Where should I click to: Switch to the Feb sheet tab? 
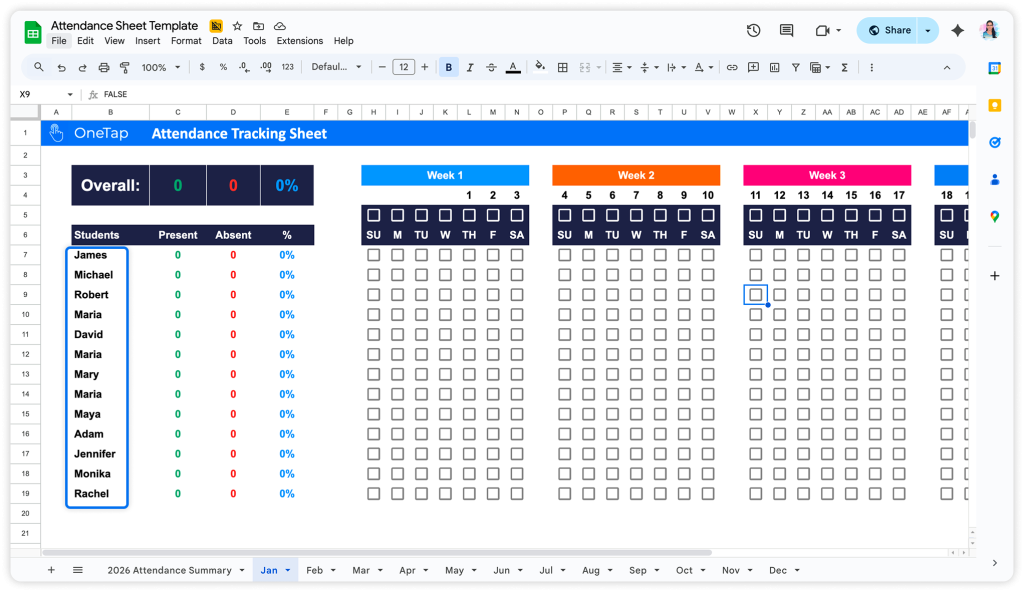tap(314, 570)
